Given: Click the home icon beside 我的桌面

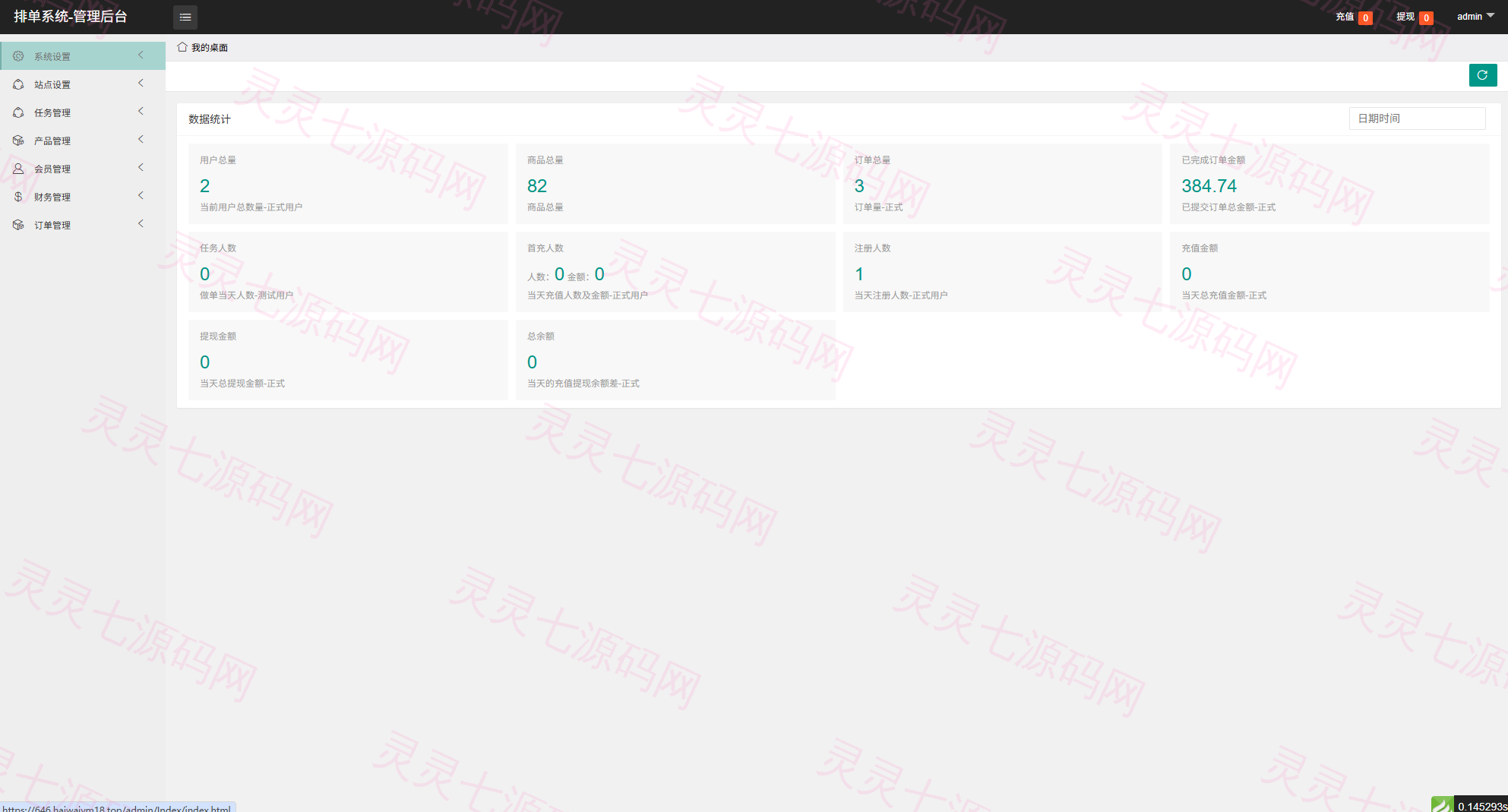Looking at the screenshot, I should [x=182, y=47].
